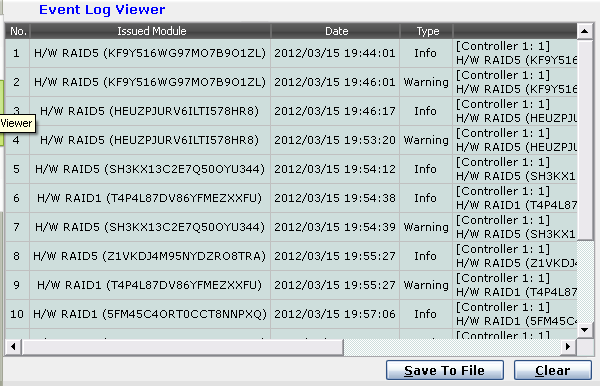Click SH3KX13C2E7Q50OYU344 module in row 7

pyautogui.click(x=150, y=227)
